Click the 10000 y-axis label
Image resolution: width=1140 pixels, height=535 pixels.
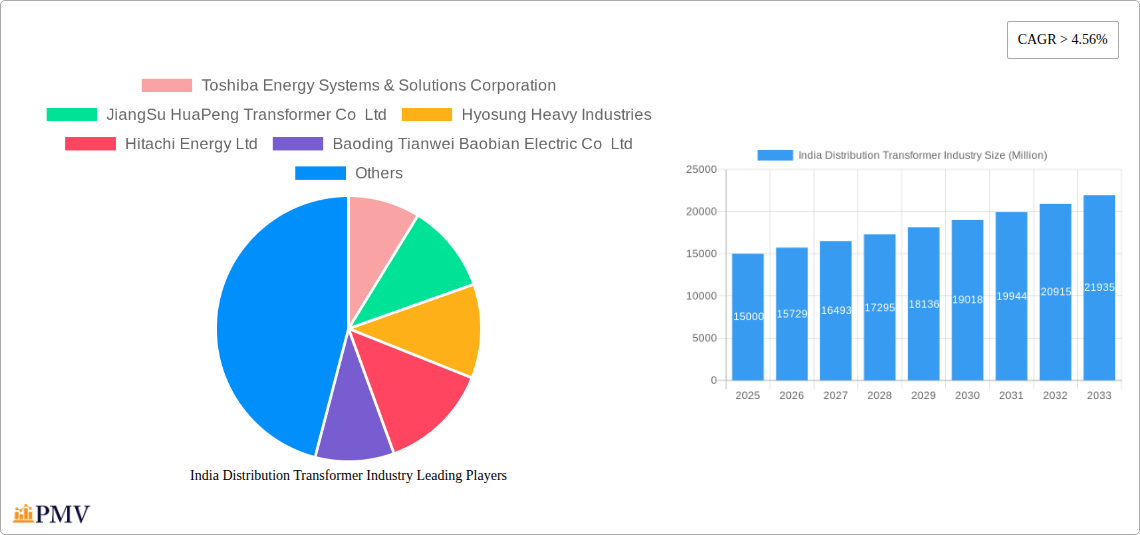701,296
